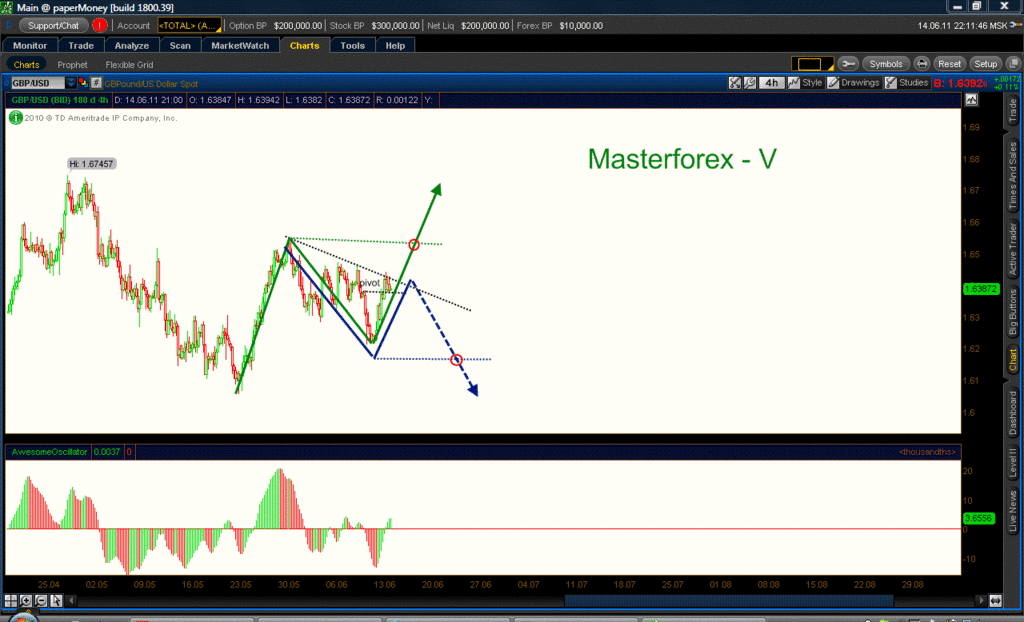The width and height of the screenshot is (1024, 622).
Task: Open the Big Buttons side tab
Action: click(1013, 312)
